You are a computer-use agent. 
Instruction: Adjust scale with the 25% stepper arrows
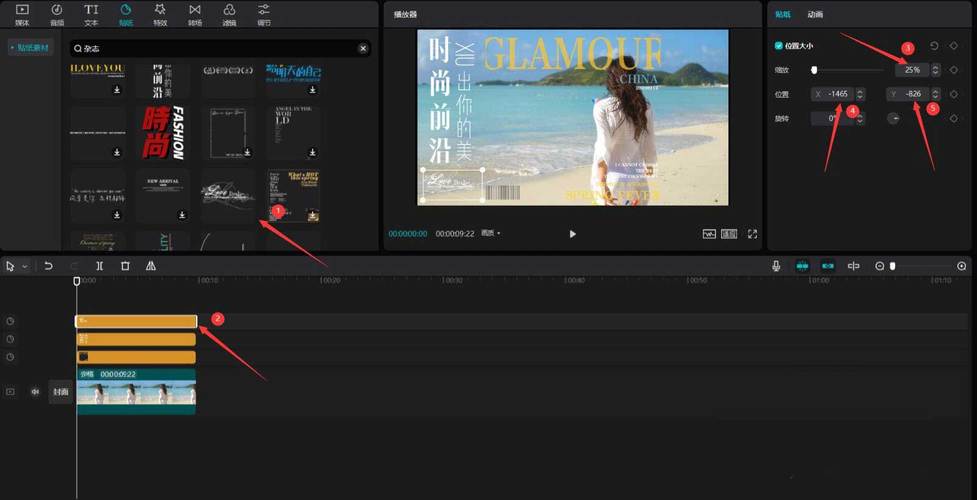tap(935, 70)
